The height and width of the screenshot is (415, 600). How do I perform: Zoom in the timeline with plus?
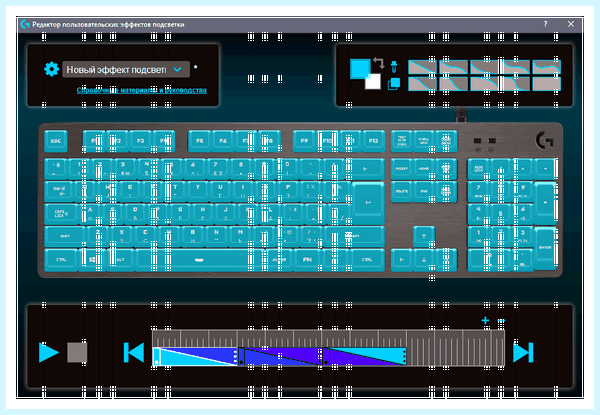pos(485,320)
